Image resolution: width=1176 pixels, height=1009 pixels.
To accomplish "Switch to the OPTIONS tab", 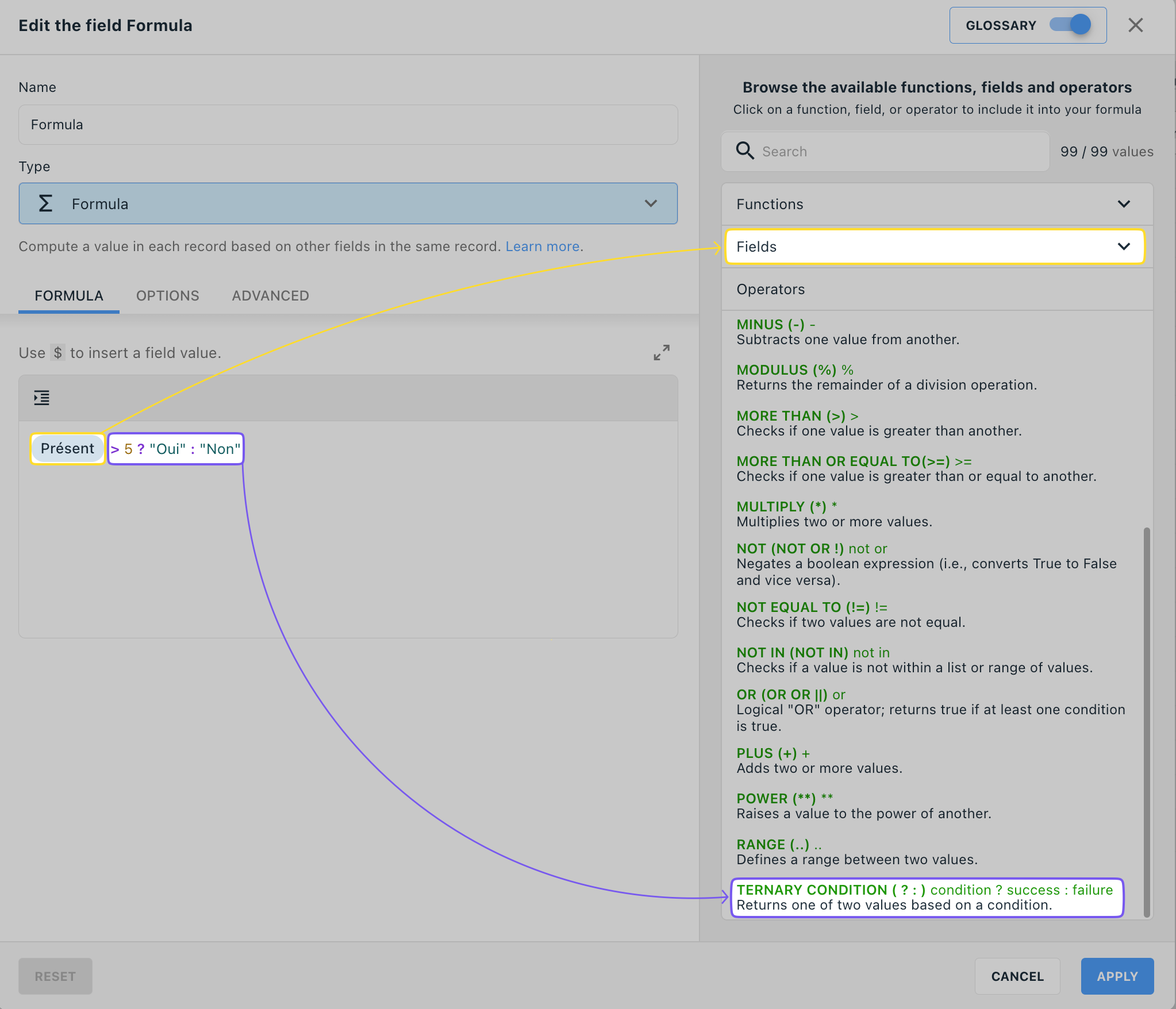I will [x=167, y=295].
